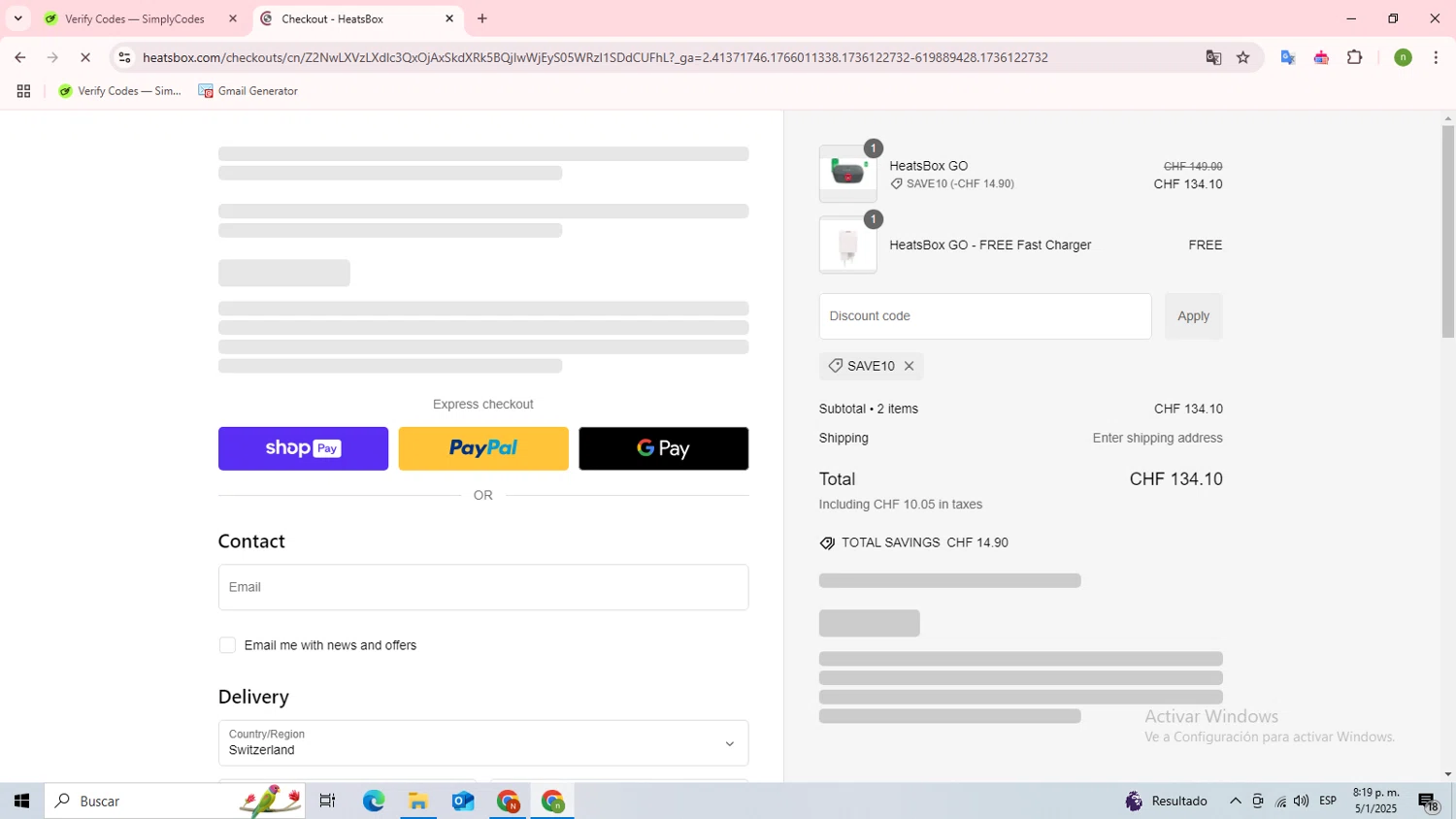Open the tab search dropdown
Viewport: 1456px width, 819px height.
(x=17, y=18)
